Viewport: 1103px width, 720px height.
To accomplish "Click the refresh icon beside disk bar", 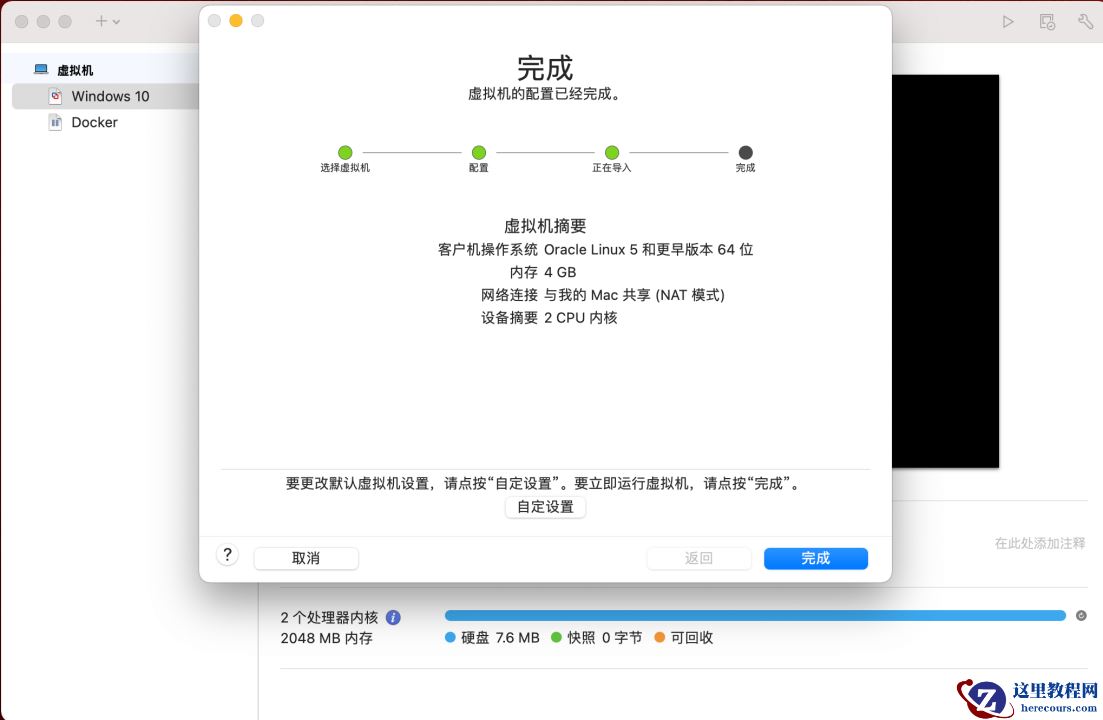I will pos(1081,615).
